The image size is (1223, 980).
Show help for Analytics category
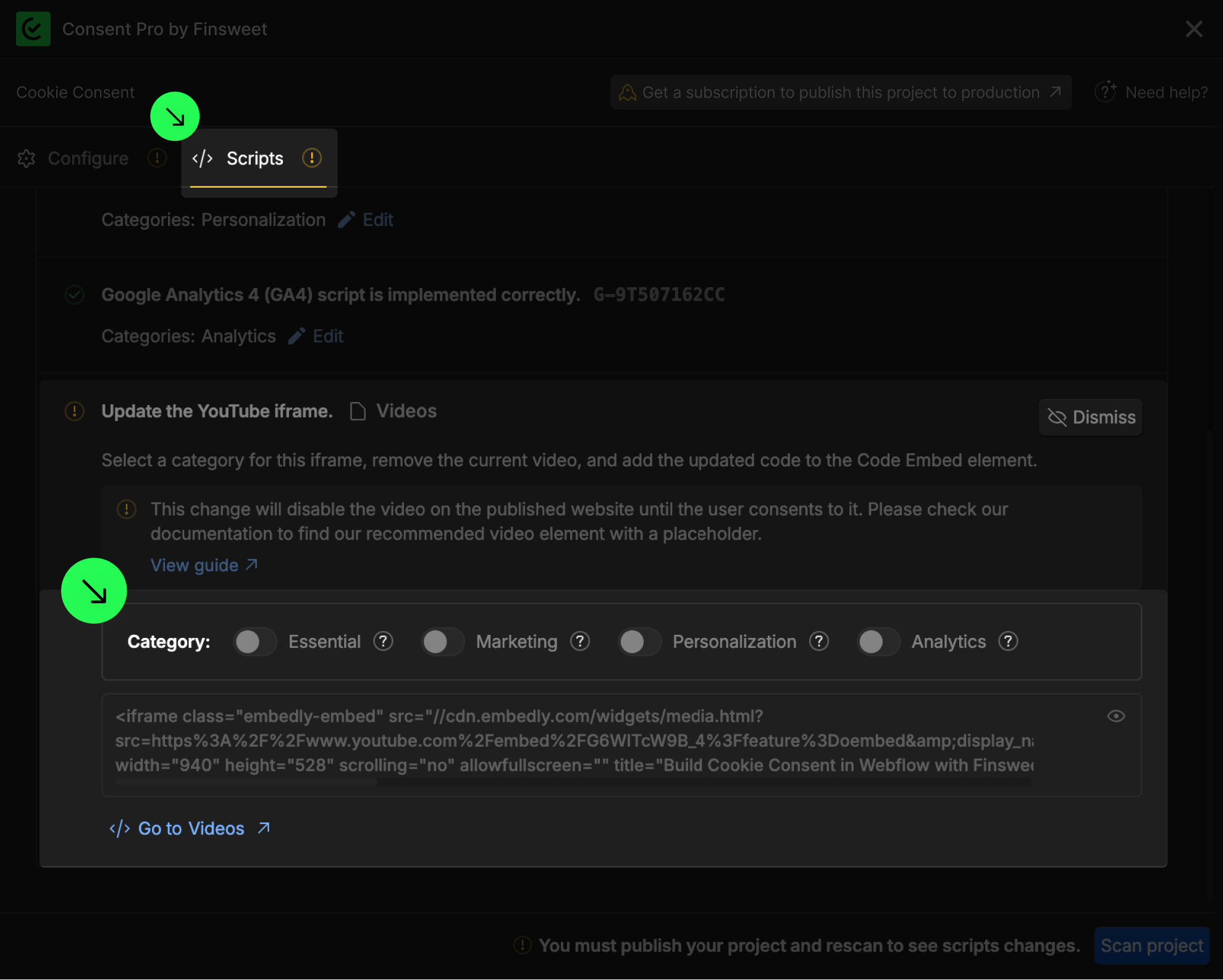[x=1008, y=642]
